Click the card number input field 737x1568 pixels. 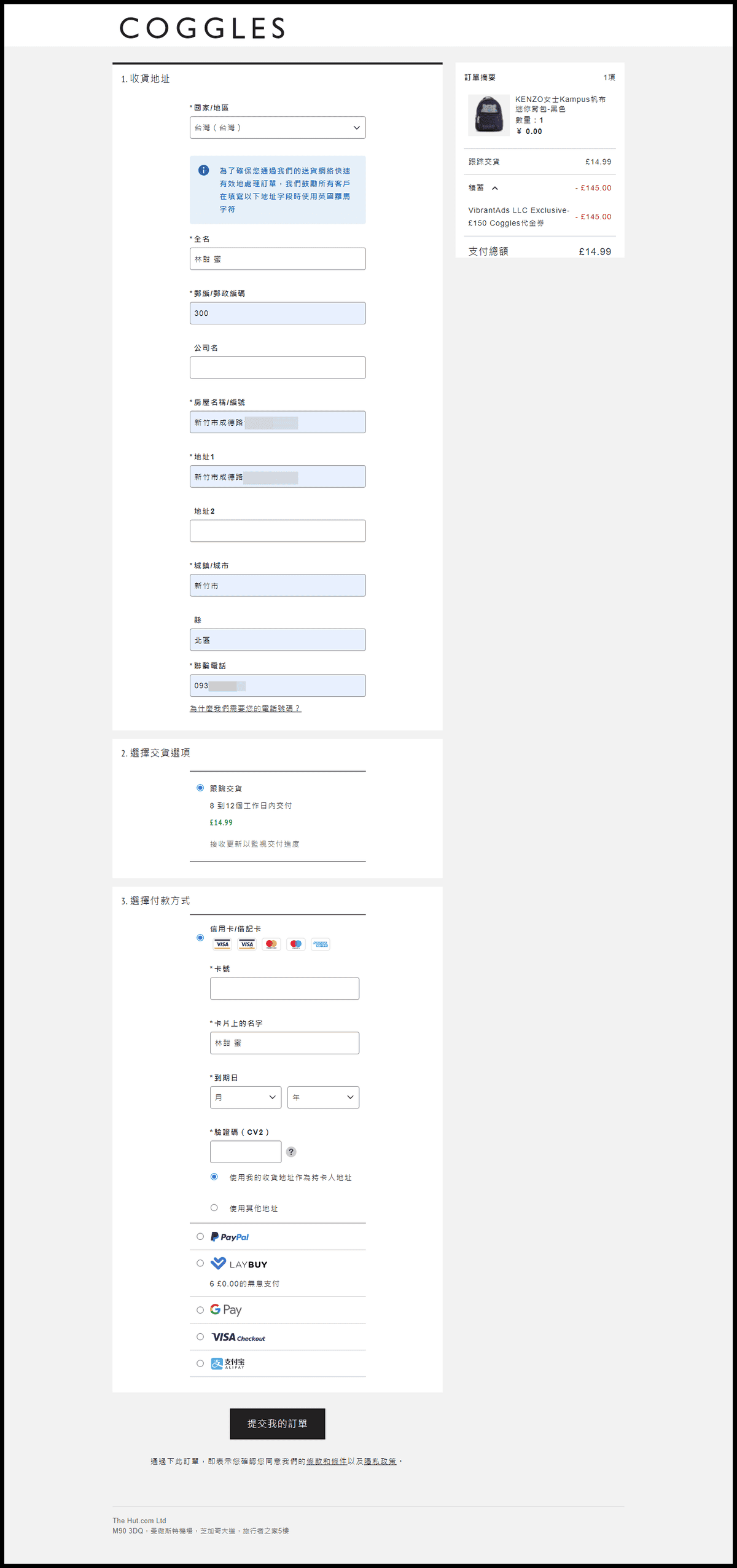[284, 989]
